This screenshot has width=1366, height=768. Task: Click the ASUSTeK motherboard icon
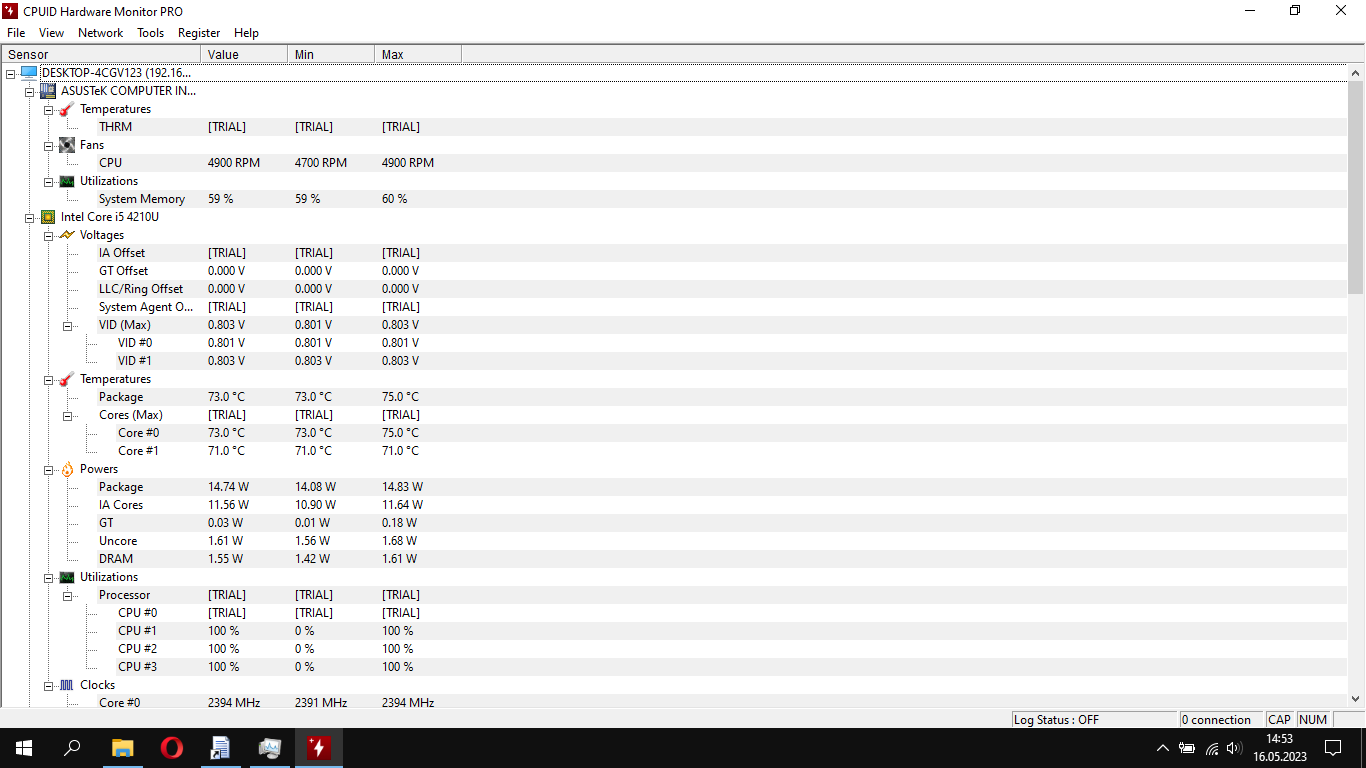(x=48, y=91)
